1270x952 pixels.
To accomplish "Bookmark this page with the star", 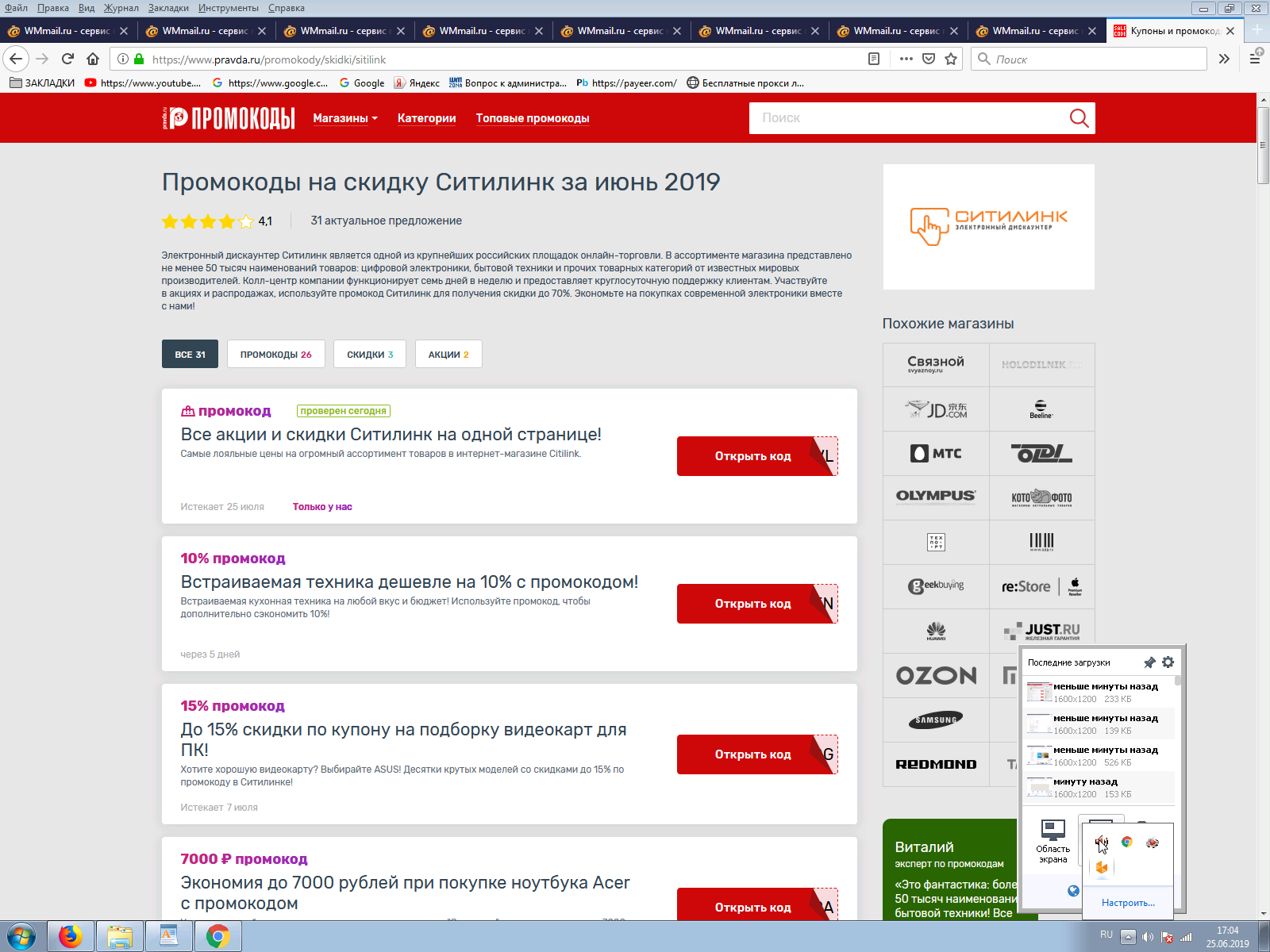I will (951, 59).
